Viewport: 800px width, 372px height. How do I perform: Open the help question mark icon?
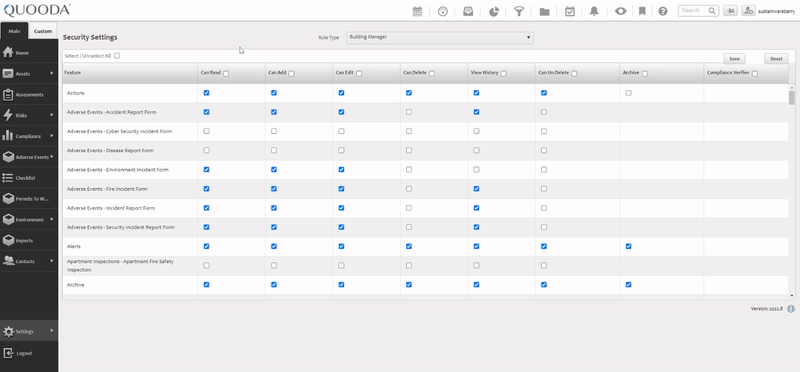click(663, 11)
